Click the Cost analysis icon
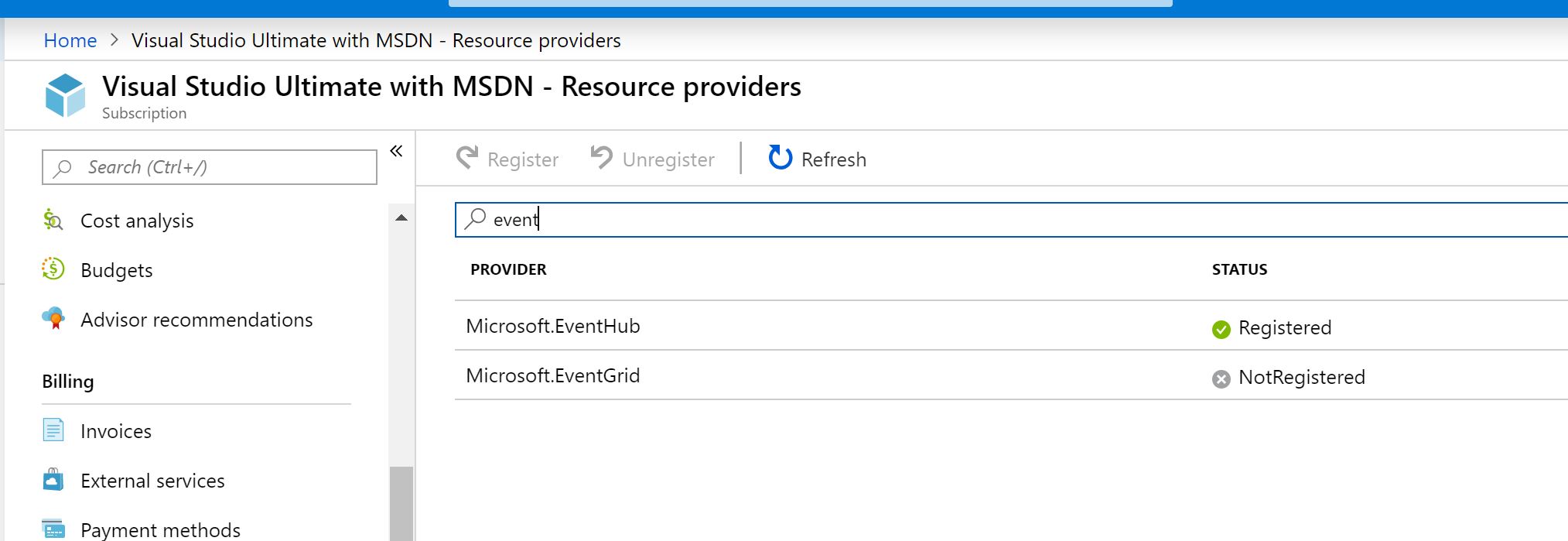1568x541 pixels. (53, 220)
